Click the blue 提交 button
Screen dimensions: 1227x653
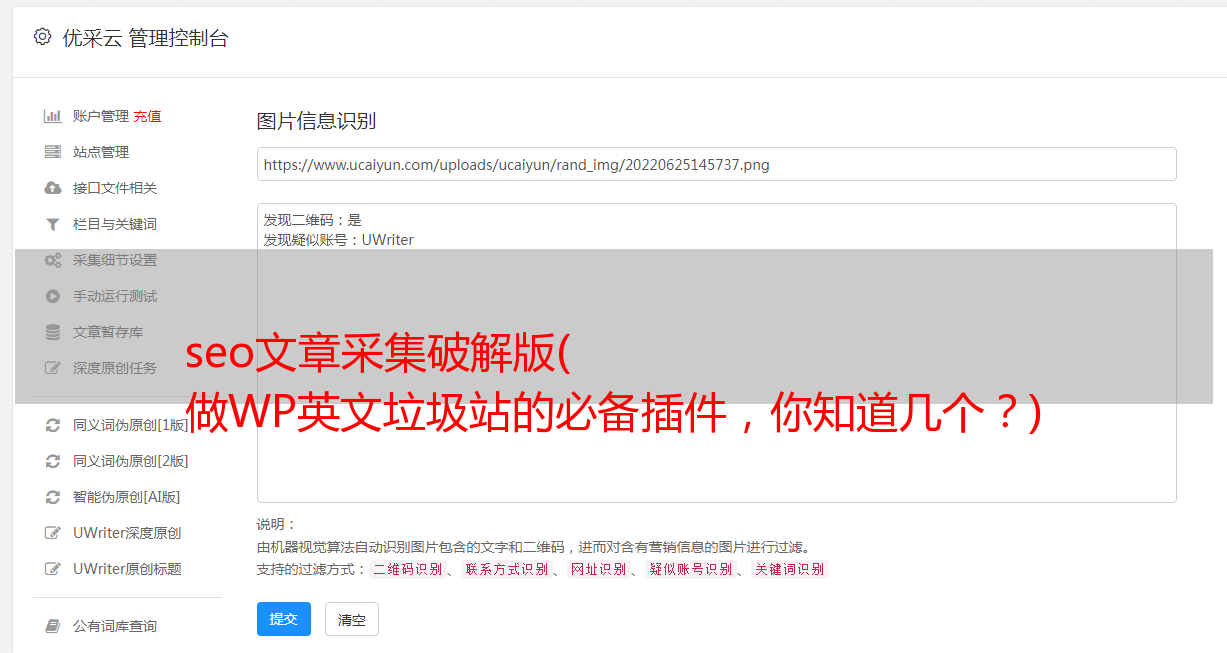point(284,619)
